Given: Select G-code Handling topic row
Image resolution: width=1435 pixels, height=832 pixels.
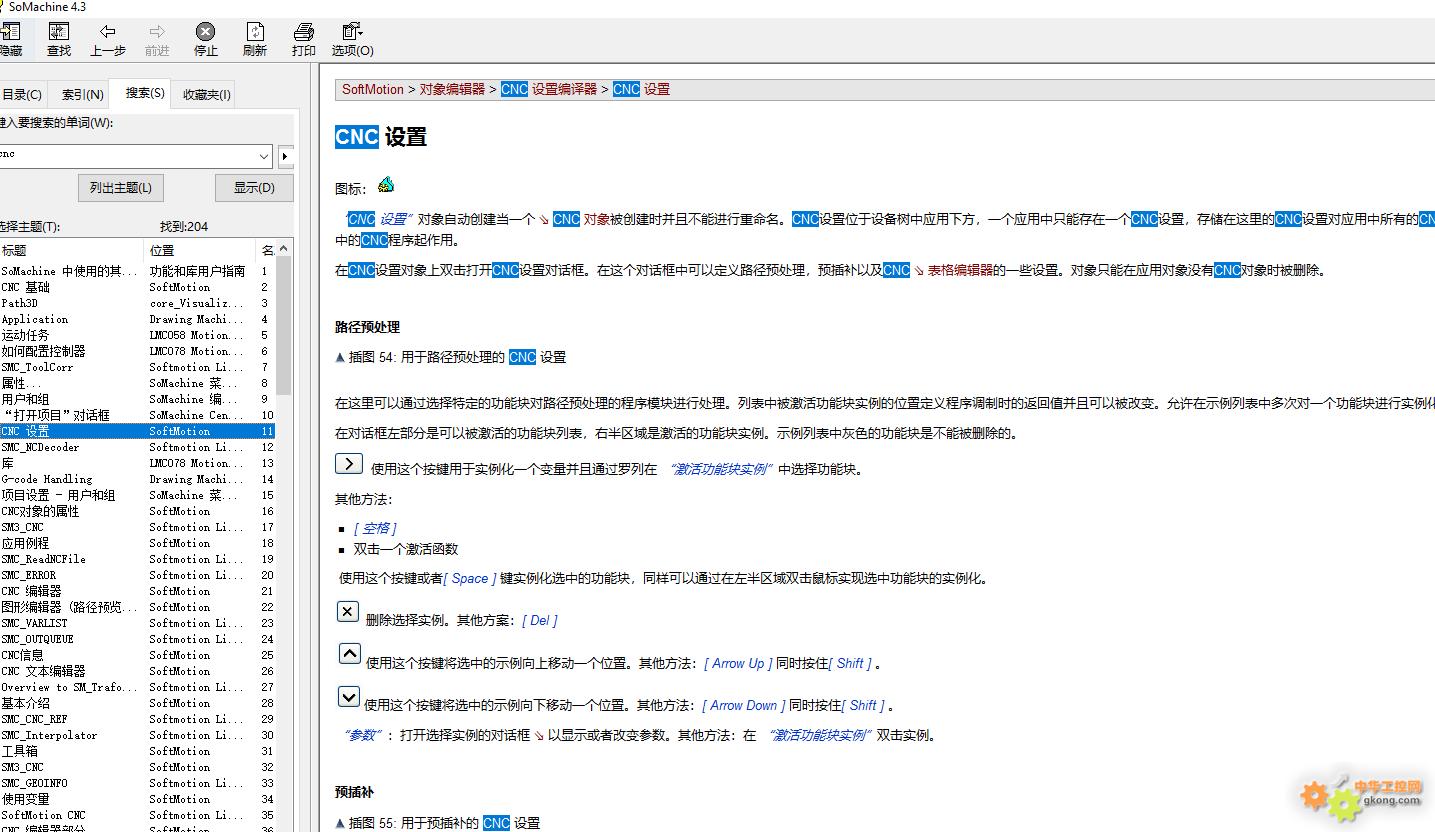Looking at the screenshot, I should 137,479.
